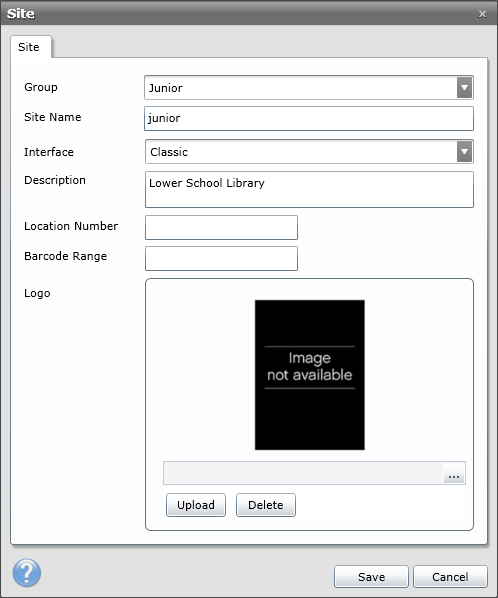Click the browse ellipsis button for logo file

454,474
